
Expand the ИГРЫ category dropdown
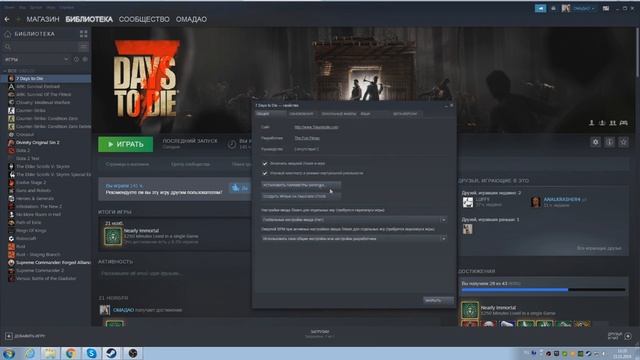(66, 60)
